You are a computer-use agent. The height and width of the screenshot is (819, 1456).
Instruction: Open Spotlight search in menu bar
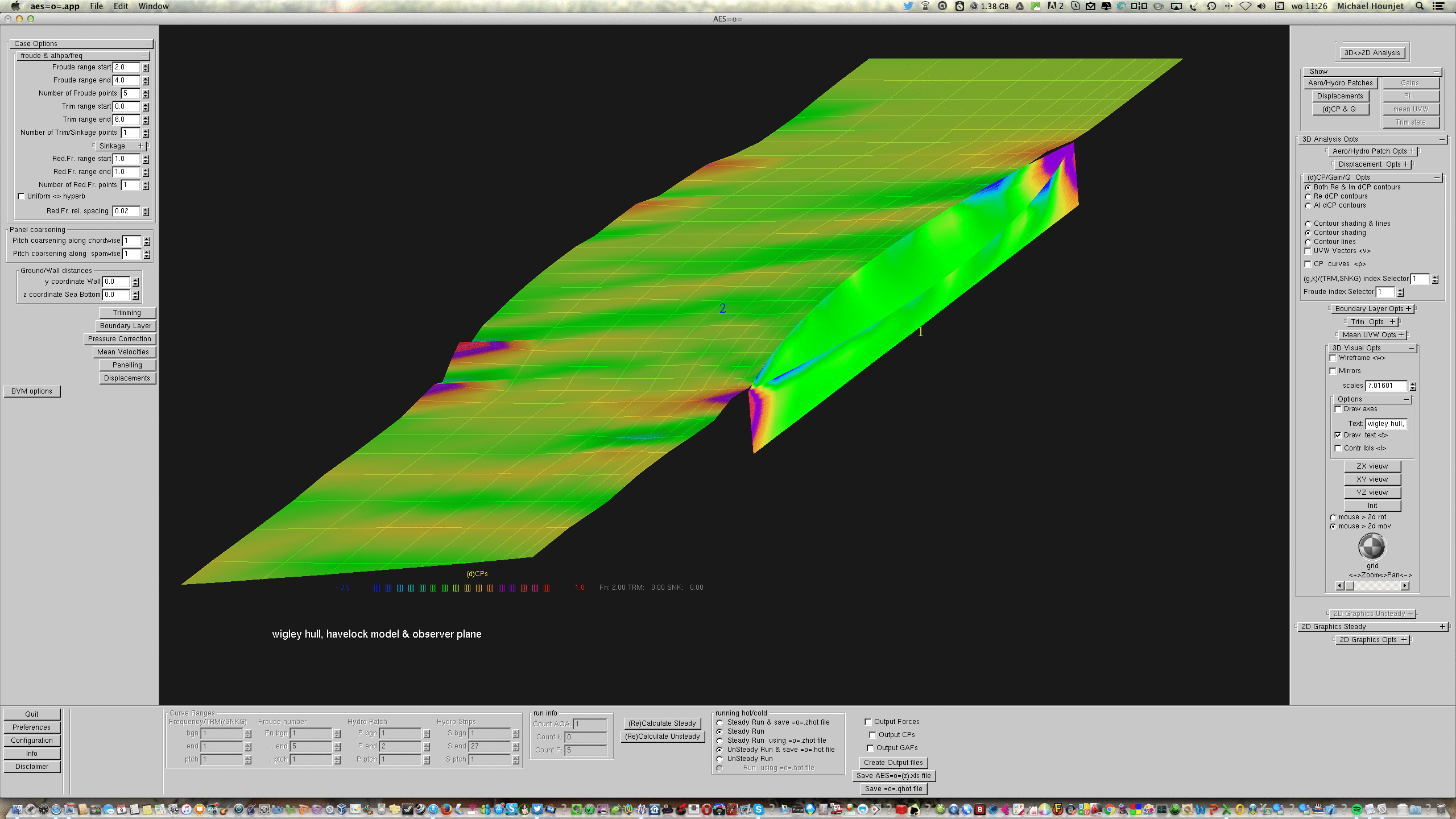click(x=1420, y=6)
